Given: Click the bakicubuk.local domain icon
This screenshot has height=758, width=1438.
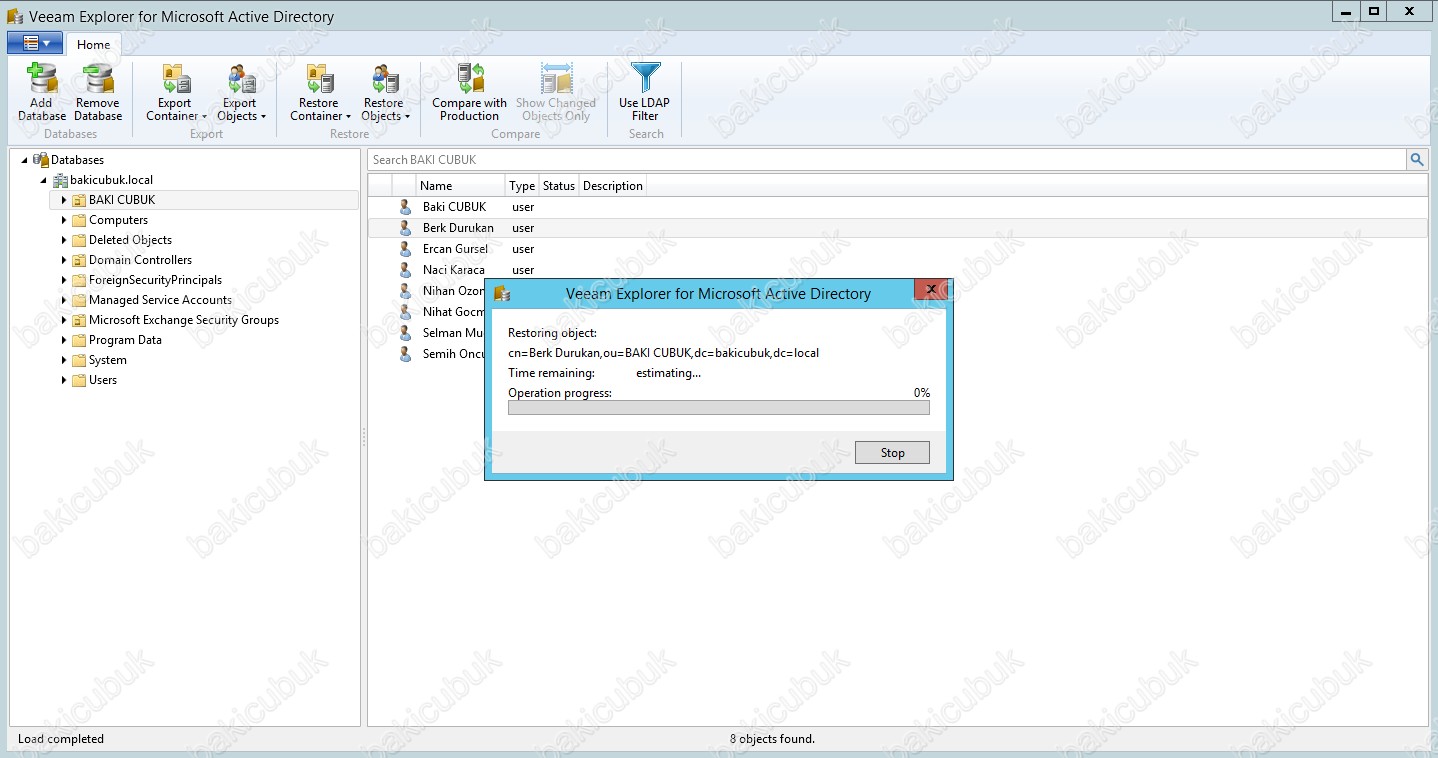Looking at the screenshot, I should pyautogui.click(x=60, y=180).
